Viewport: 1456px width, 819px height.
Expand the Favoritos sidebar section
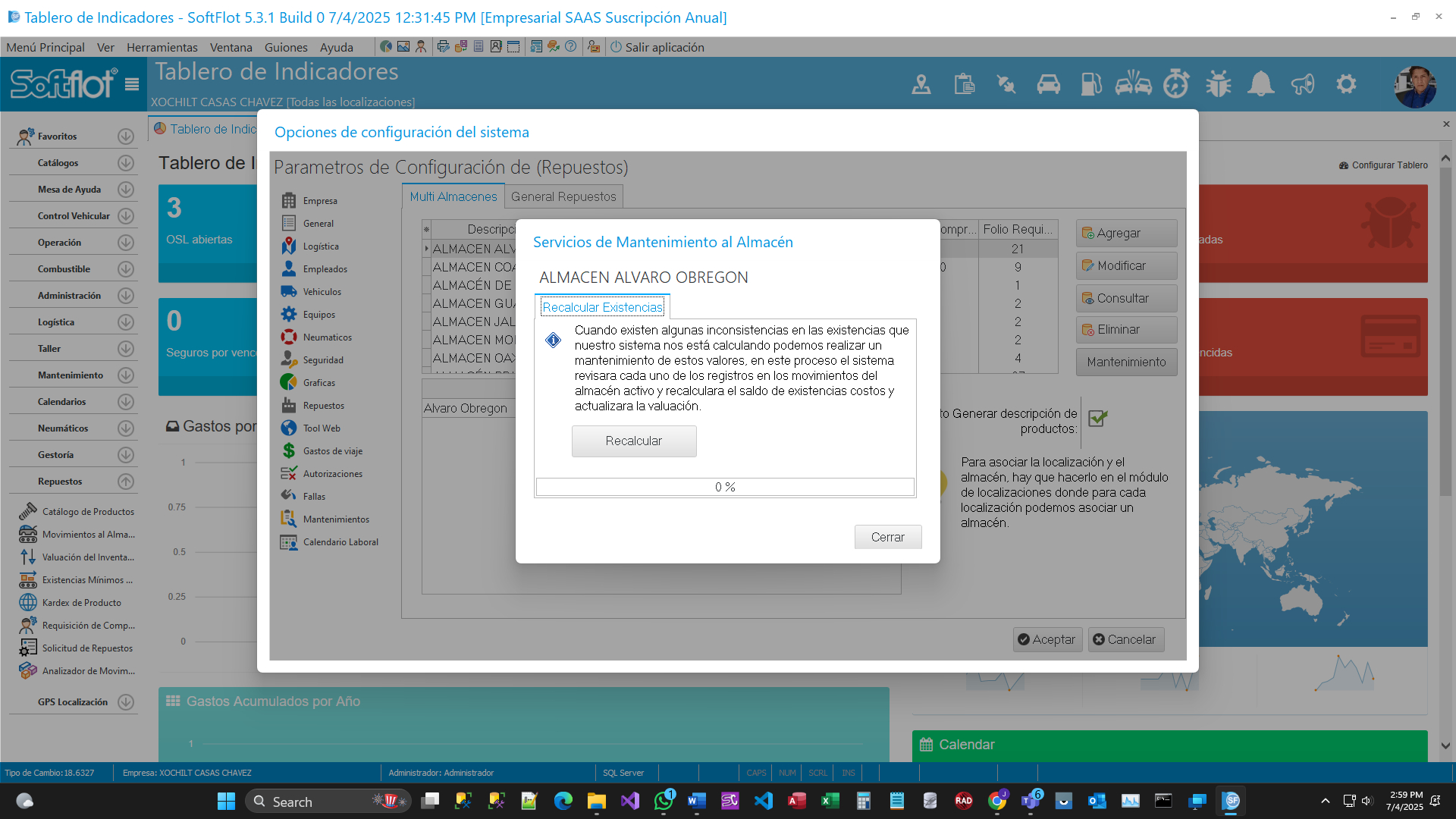coord(126,136)
